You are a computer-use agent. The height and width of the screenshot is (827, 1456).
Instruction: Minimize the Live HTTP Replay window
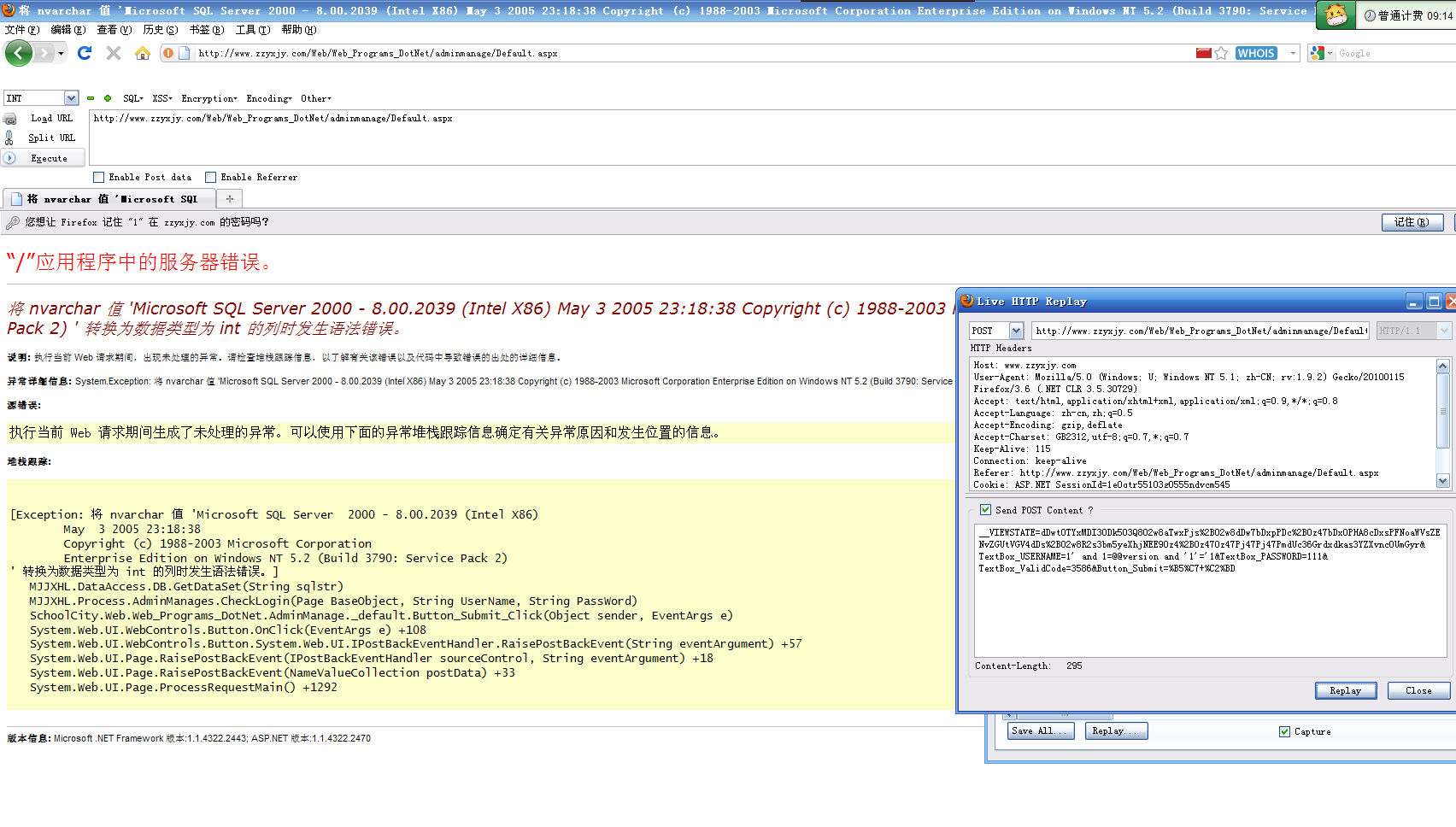tap(1414, 301)
